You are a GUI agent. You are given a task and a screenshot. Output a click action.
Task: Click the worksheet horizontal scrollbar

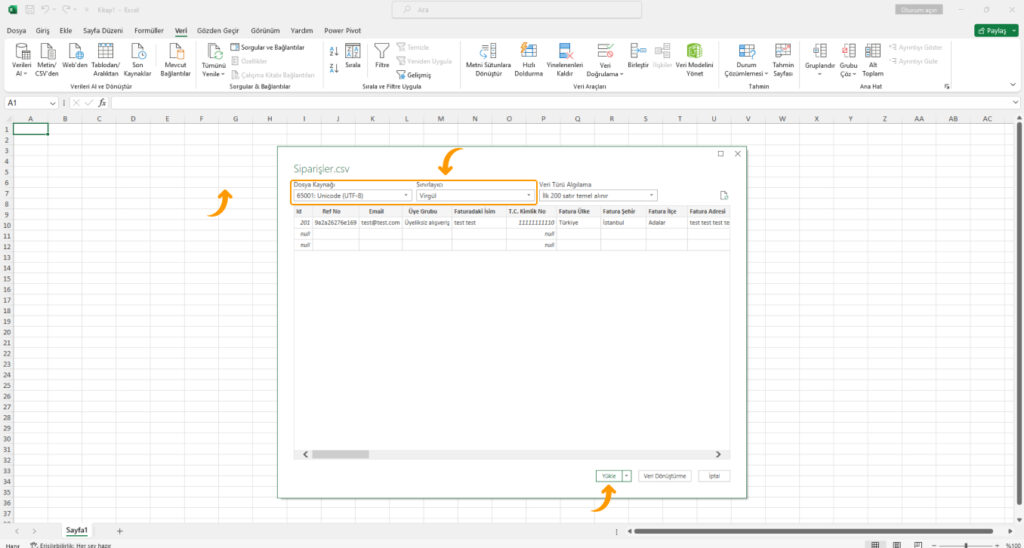813,531
